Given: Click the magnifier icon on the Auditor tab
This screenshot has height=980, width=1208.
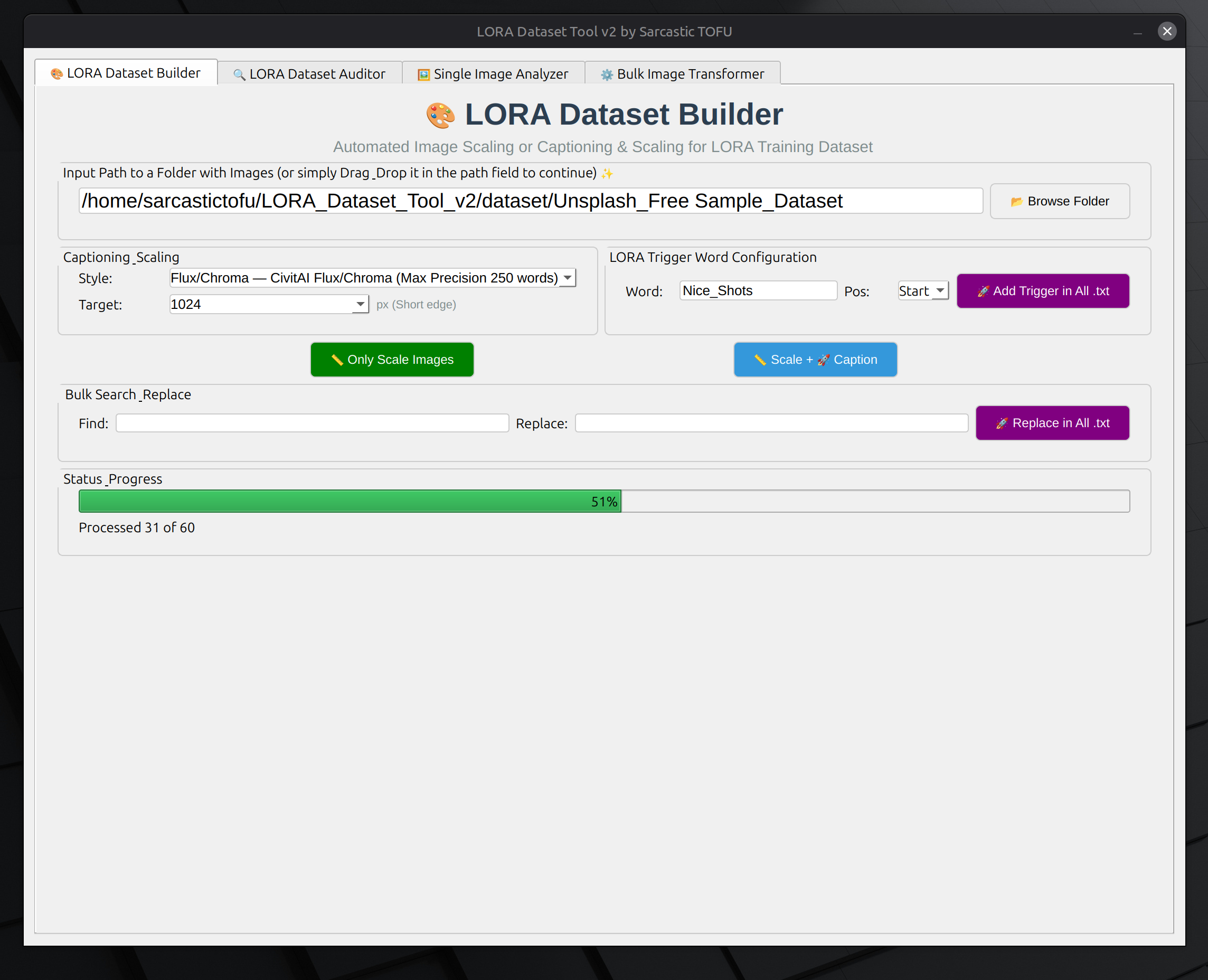Looking at the screenshot, I should pyautogui.click(x=239, y=75).
